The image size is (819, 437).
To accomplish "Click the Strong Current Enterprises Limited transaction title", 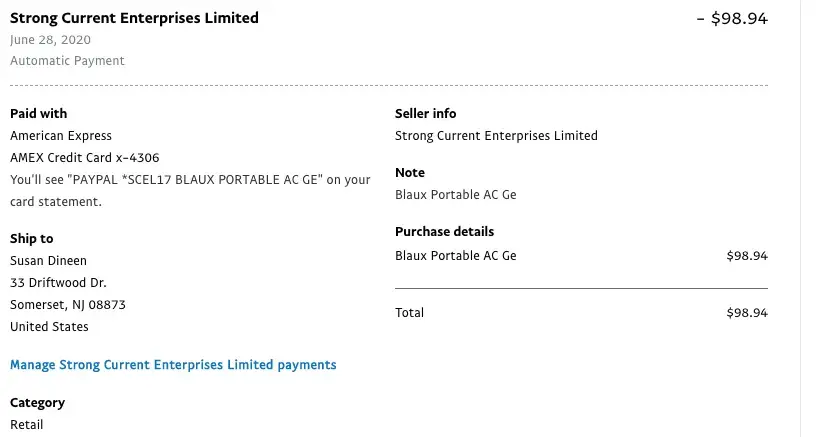I will (134, 18).
